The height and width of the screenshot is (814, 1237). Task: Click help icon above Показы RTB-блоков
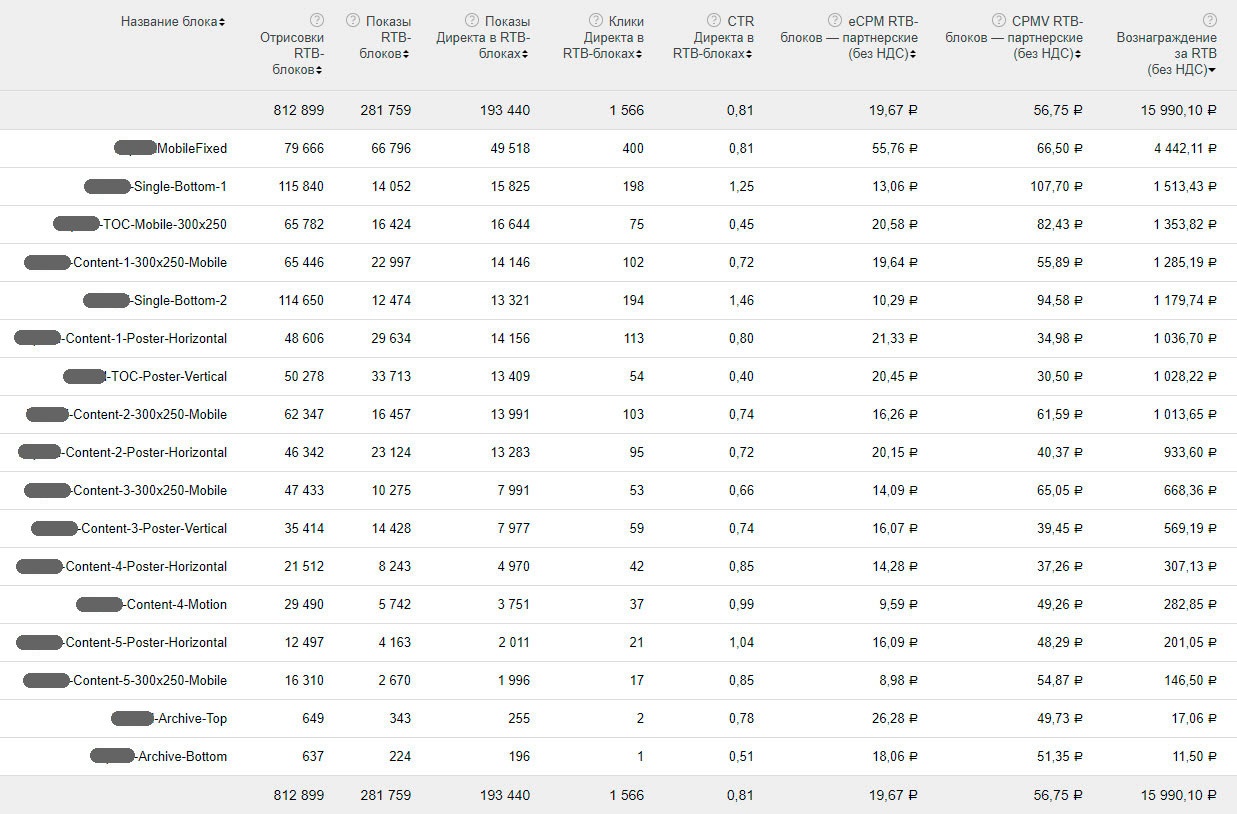[x=352, y=20]
